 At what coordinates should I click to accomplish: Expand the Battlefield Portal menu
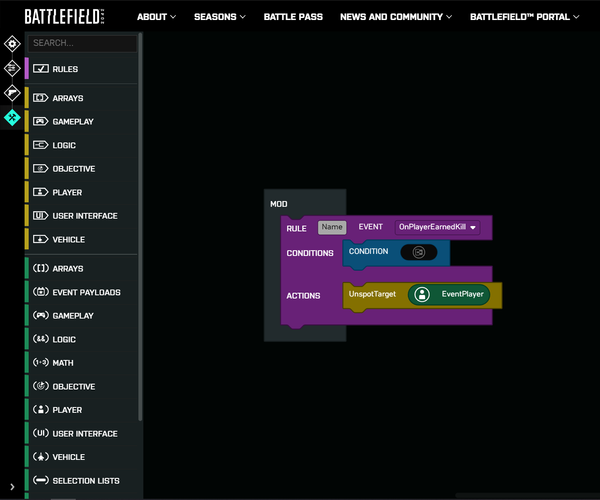(x=524, y=17)
